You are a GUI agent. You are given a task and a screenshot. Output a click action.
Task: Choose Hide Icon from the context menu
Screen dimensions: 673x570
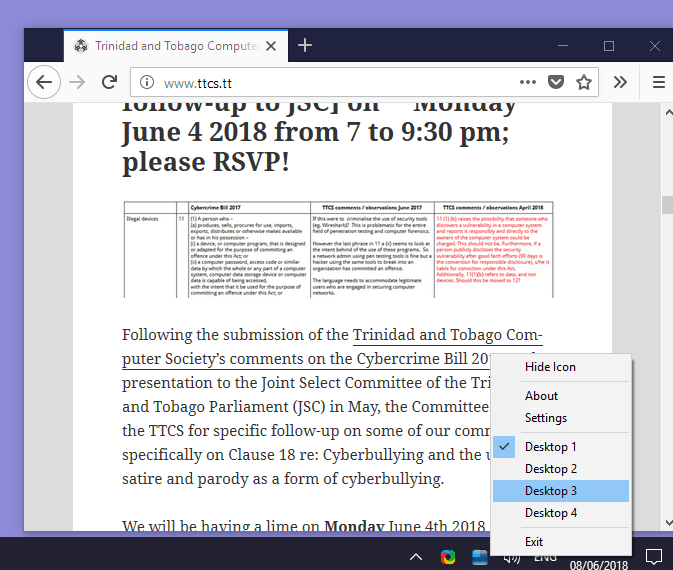550,367
